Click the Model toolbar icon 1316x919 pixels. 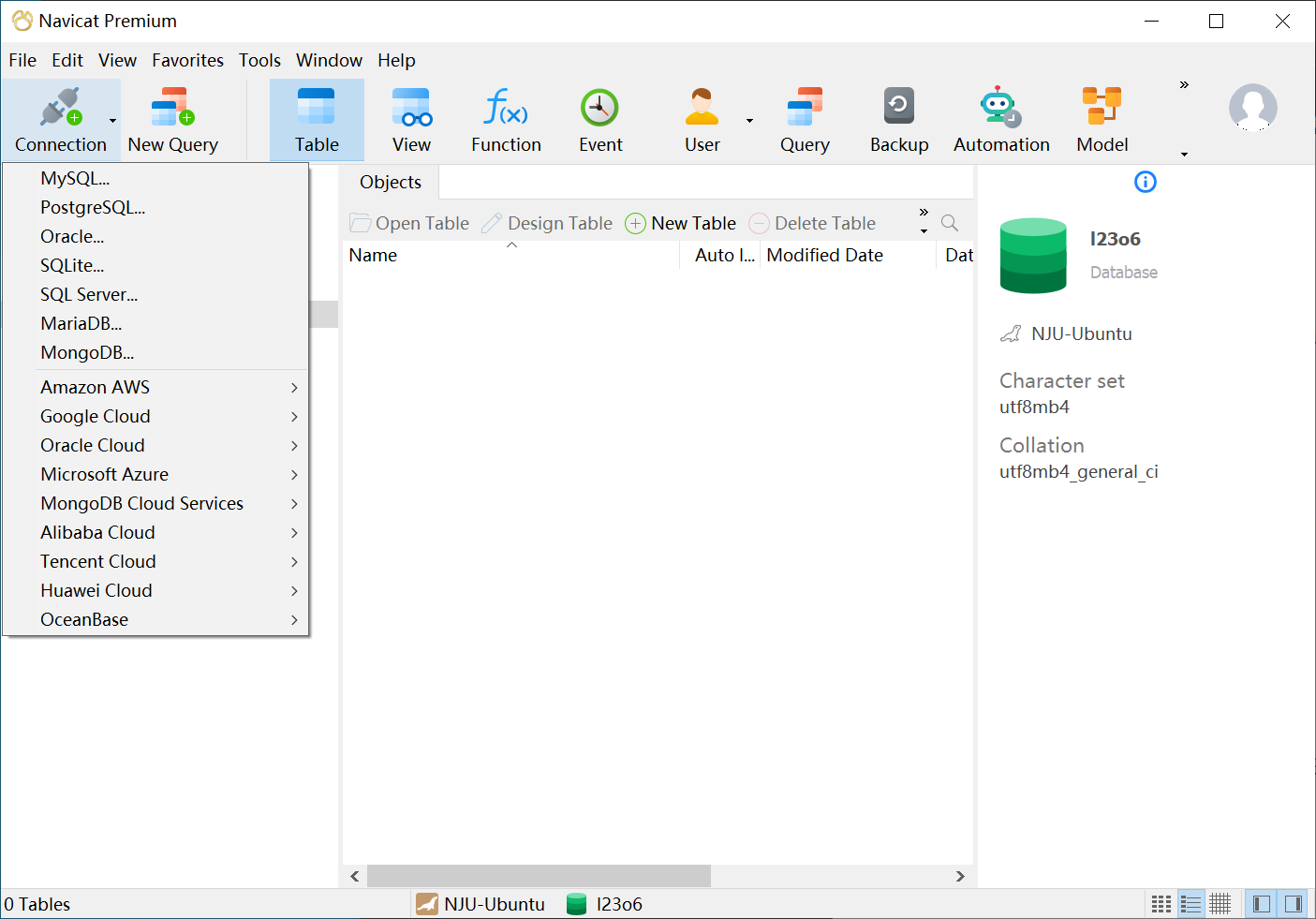[x=1102, y=120]
